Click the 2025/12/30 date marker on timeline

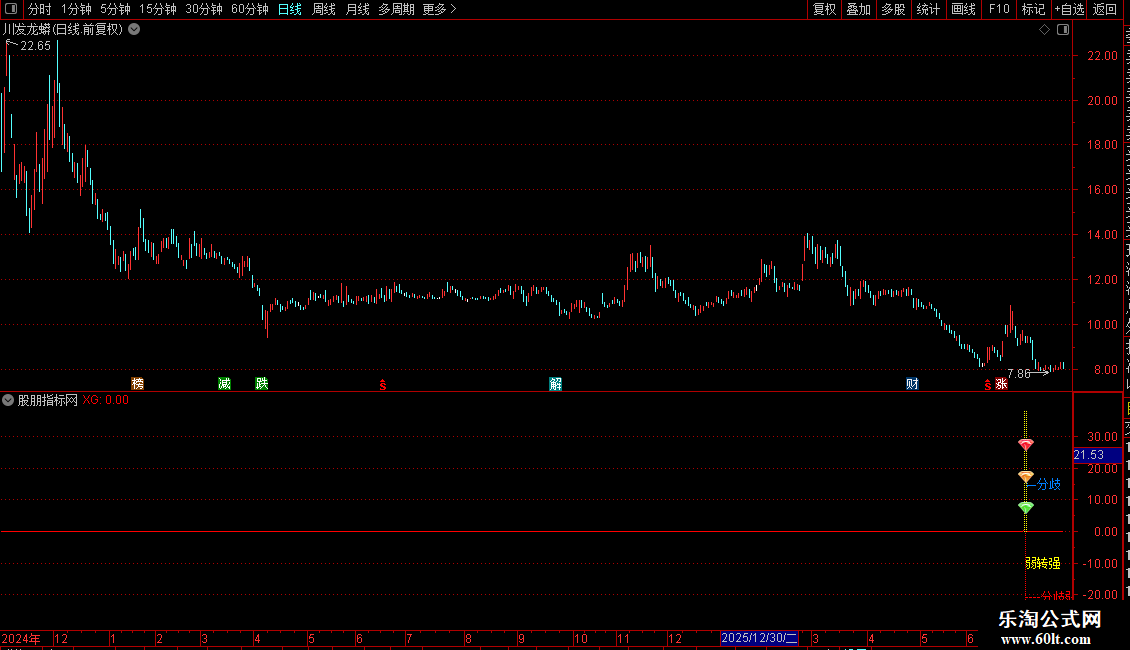point(760,638)
